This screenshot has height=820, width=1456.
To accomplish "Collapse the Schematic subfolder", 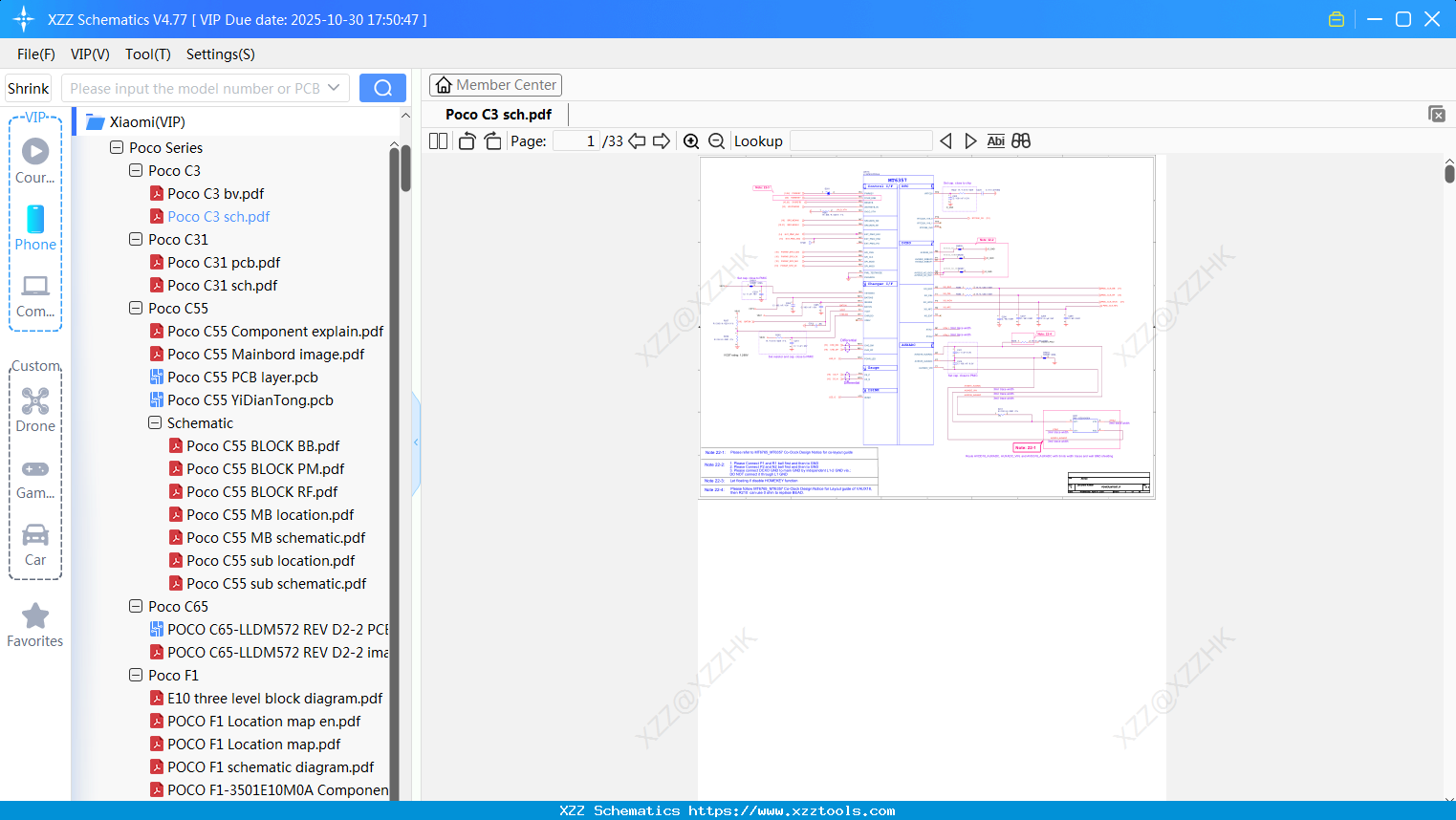I will (155, 422).
